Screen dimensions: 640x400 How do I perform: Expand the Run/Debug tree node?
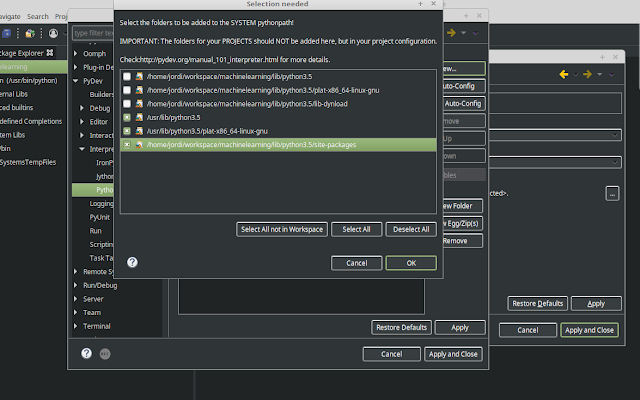(x=76, y=285)
